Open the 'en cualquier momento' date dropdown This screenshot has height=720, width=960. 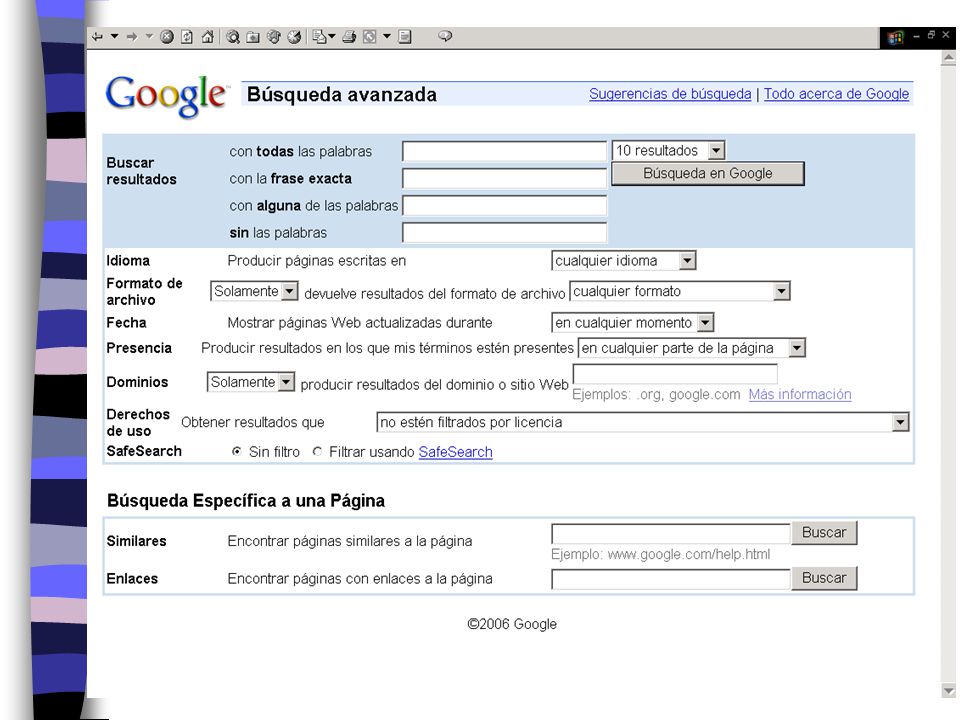[x=632, y=323]
